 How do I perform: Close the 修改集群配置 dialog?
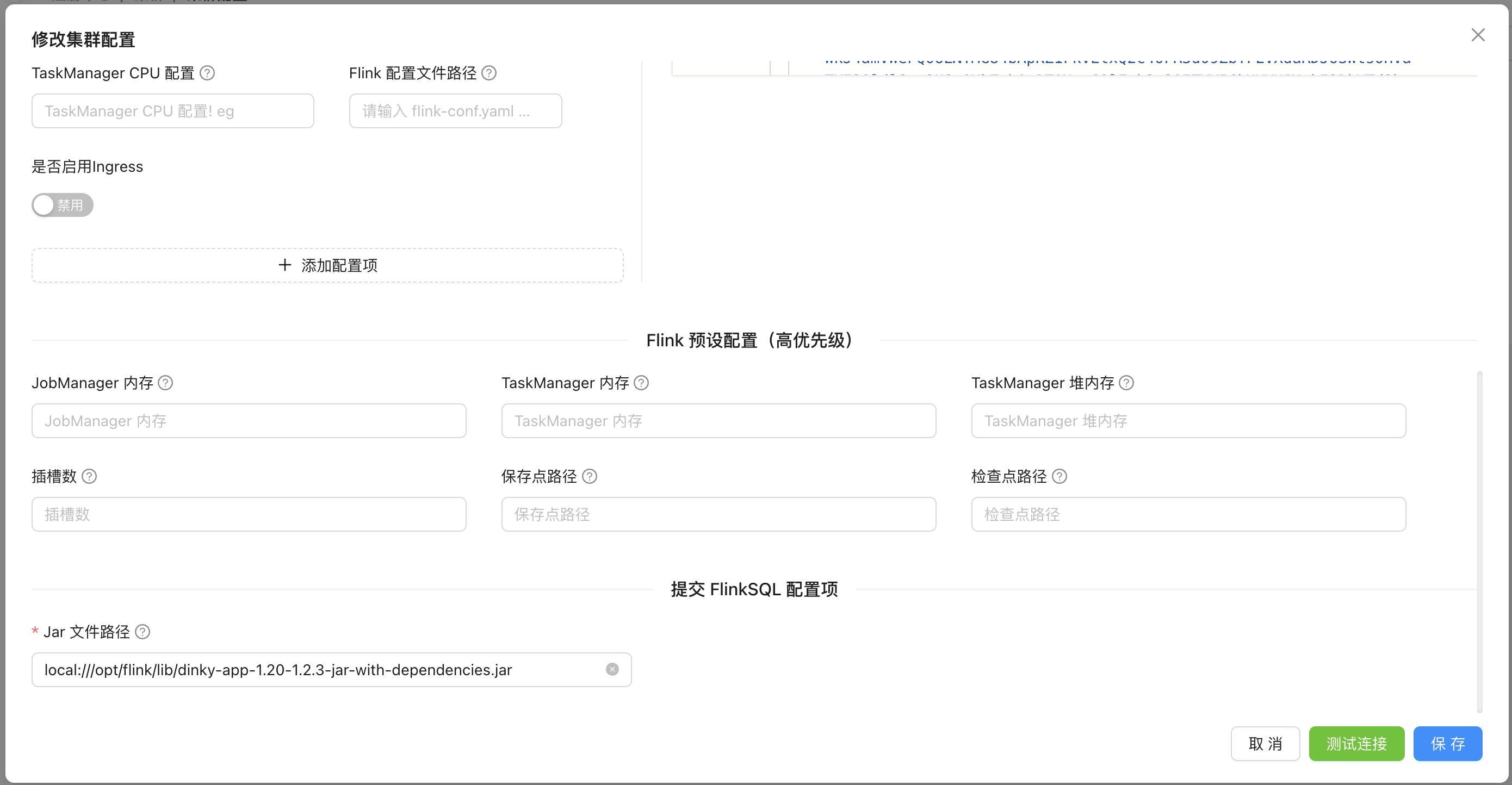(1477, 35)
